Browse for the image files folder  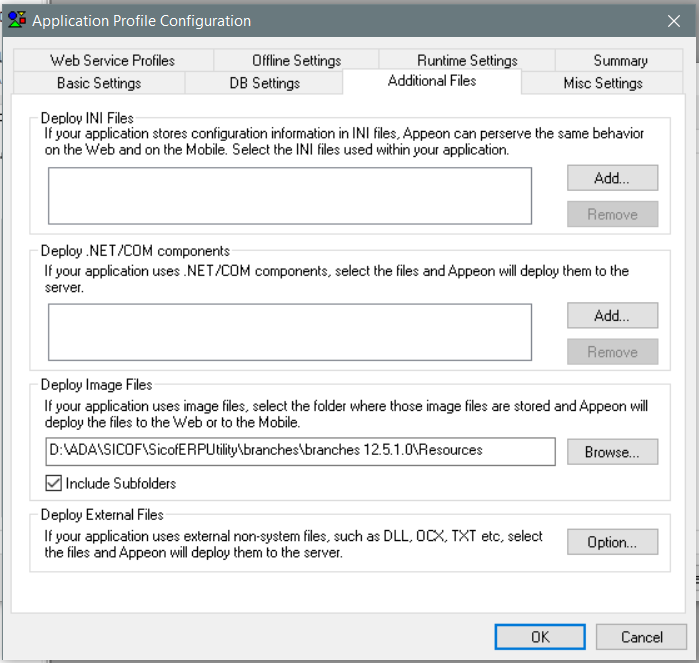pos(612,452)
